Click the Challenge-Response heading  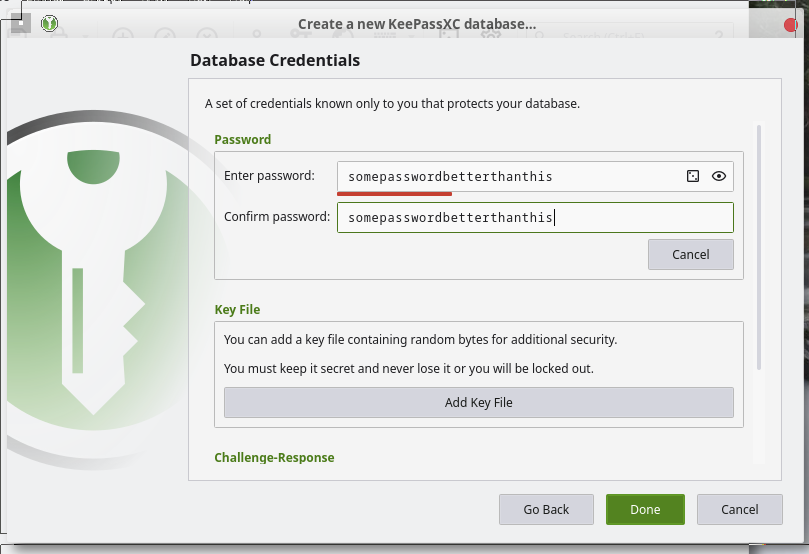[274, 458]
